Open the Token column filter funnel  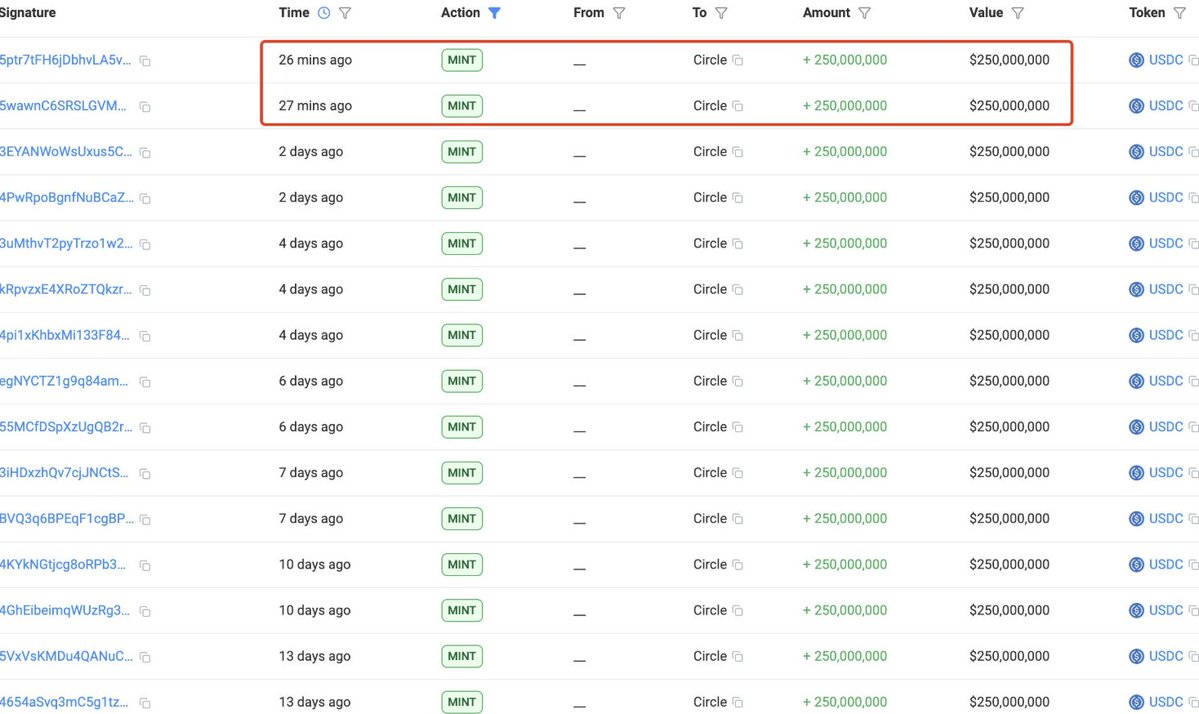tap(1181, 12)
